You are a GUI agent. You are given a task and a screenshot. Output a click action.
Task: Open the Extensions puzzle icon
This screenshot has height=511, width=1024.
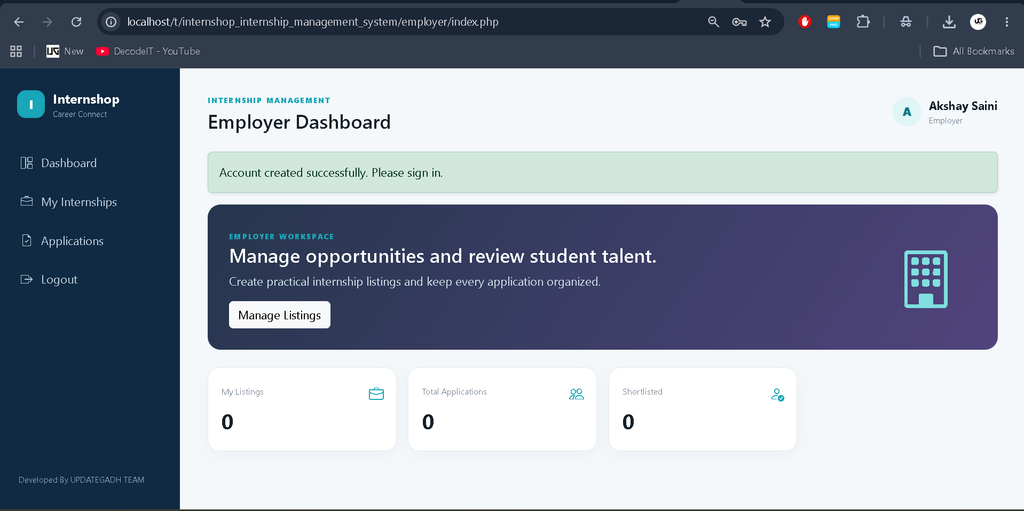[x=863, y=22]
